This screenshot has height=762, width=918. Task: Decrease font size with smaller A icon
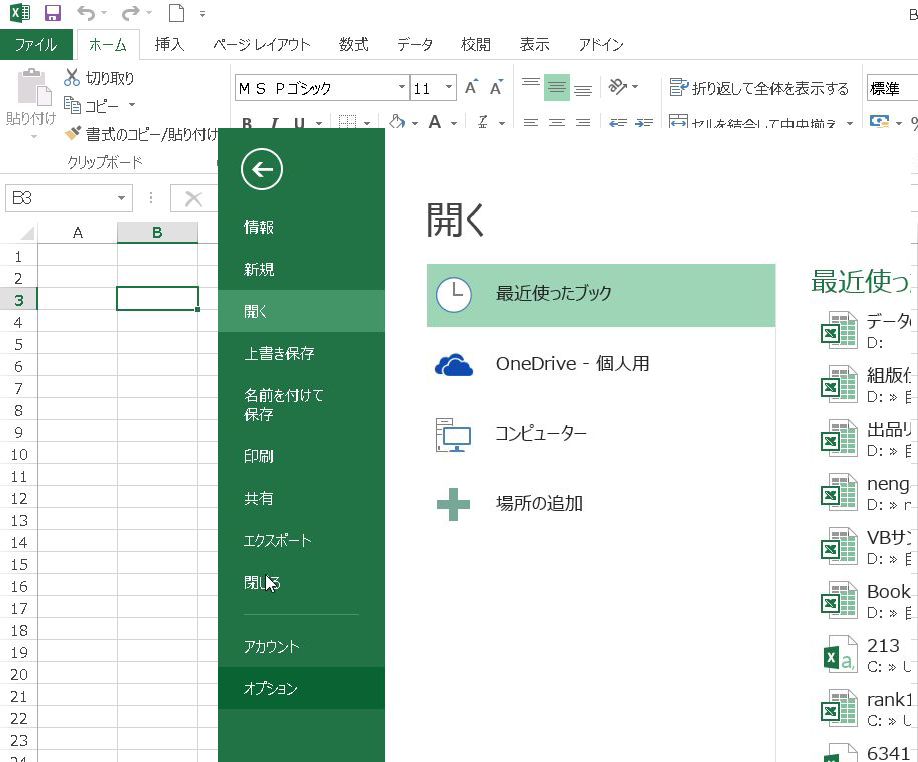tap(496, 88)
